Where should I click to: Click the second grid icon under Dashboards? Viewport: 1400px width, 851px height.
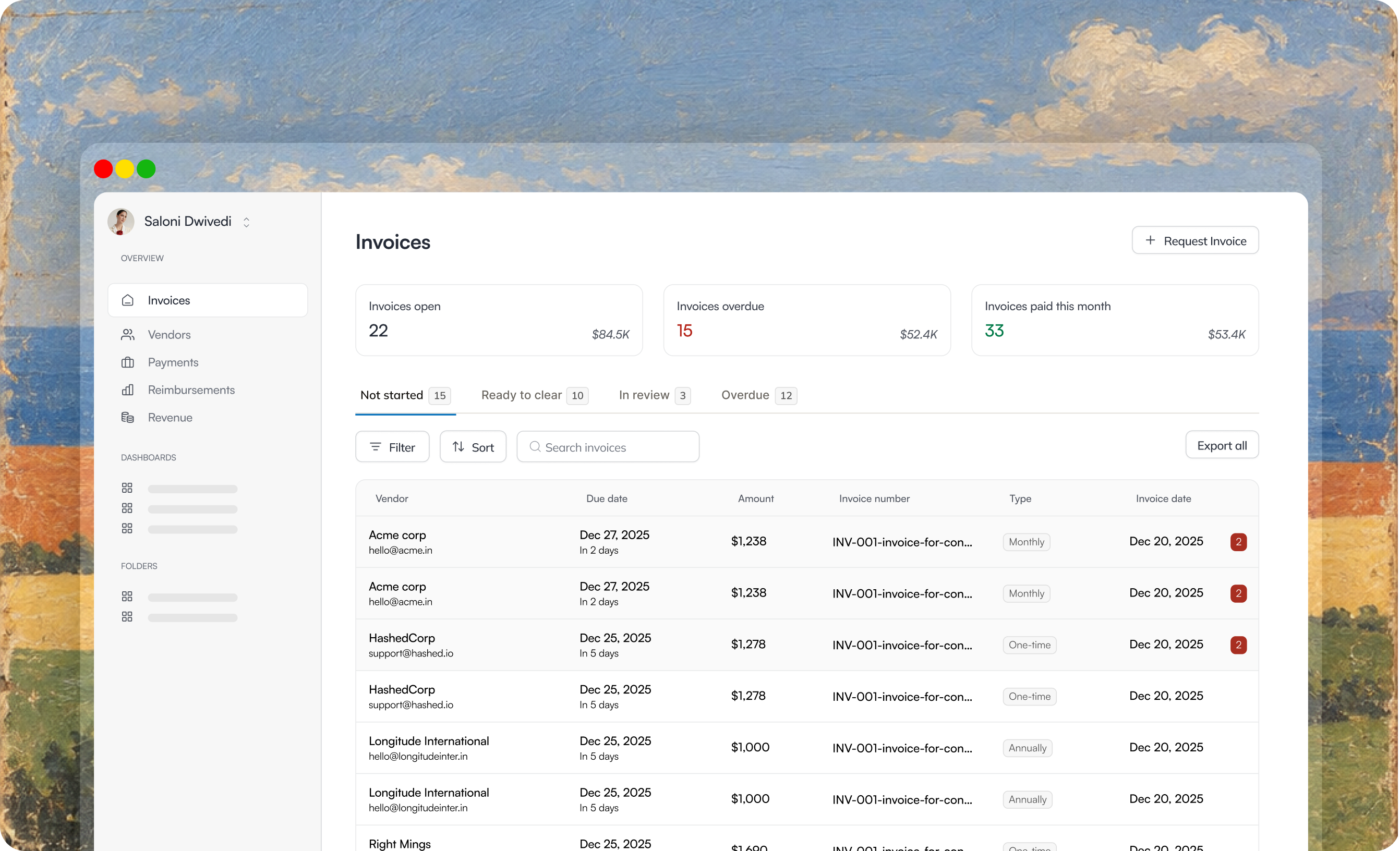point(127,508)
